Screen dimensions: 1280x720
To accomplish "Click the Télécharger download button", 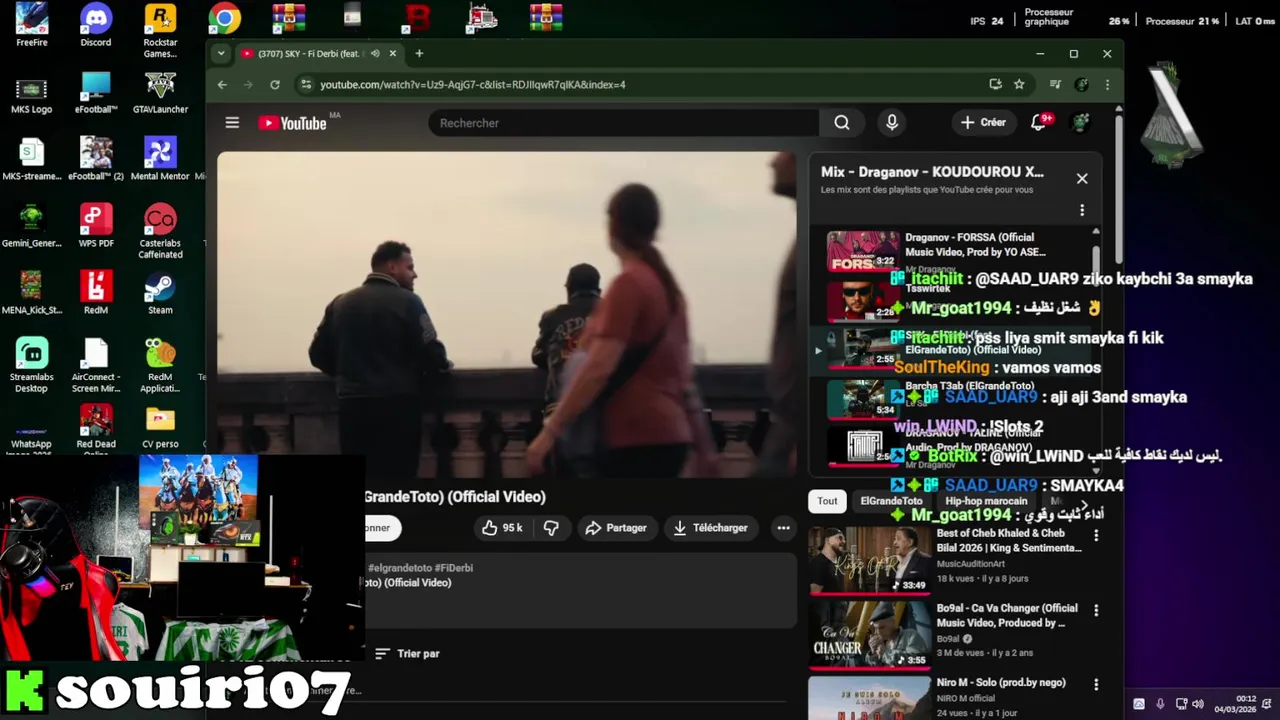I will pos(711,528).
